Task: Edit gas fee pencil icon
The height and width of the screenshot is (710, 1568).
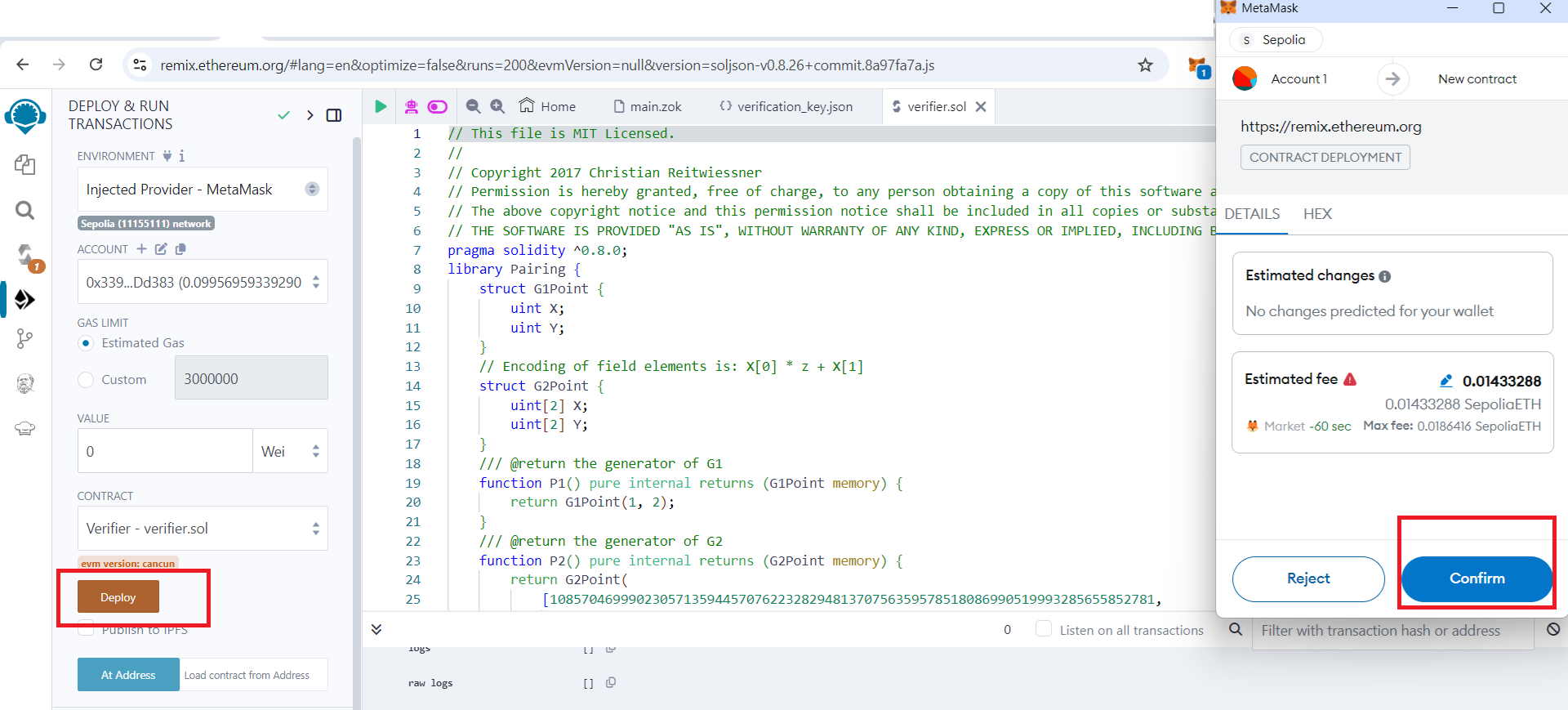Action: click(x=1445, y=381)
